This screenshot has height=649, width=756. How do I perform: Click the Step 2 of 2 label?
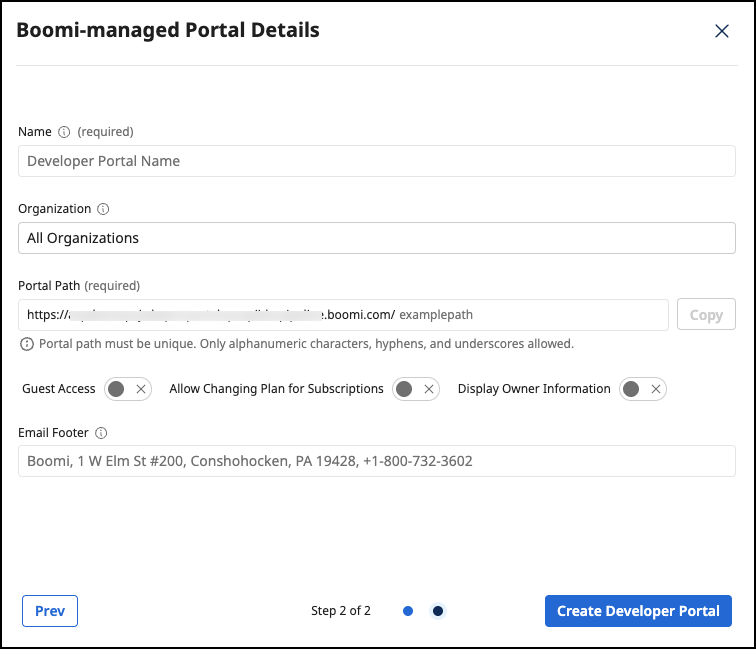[341, 611]
